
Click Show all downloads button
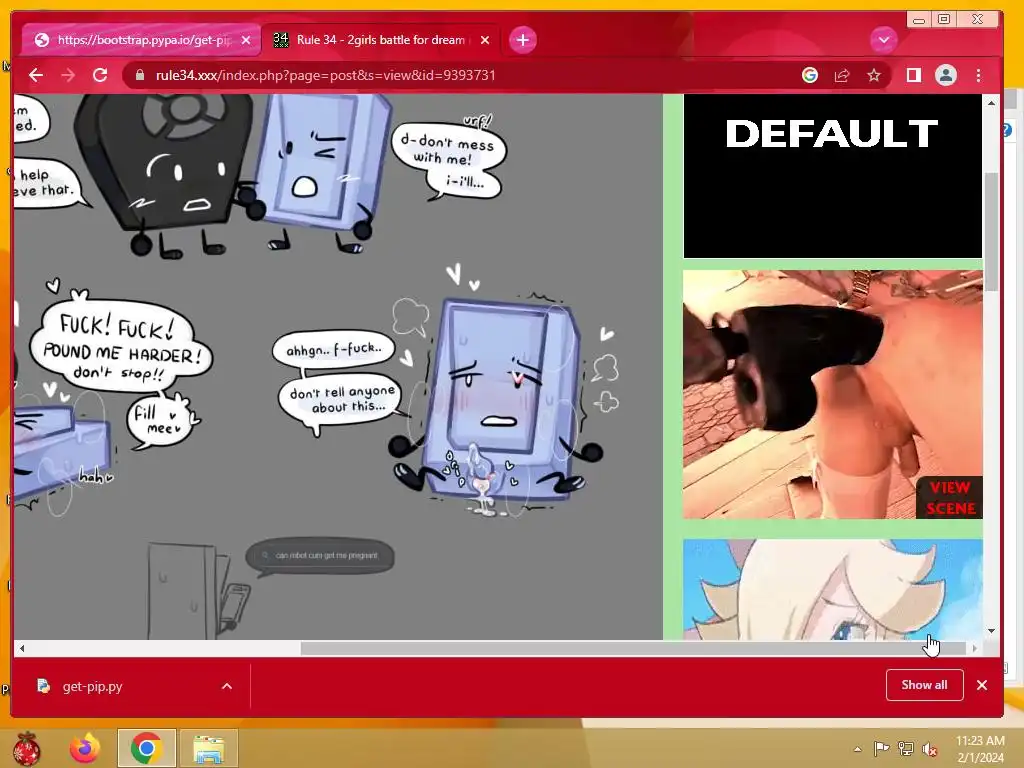click(x=924, y=685)
